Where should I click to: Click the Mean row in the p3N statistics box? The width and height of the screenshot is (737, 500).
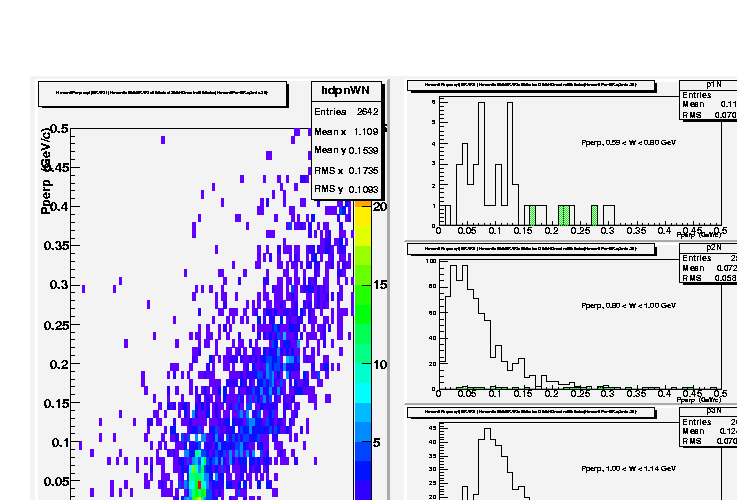pyautogui.click(x=709, y=431)
